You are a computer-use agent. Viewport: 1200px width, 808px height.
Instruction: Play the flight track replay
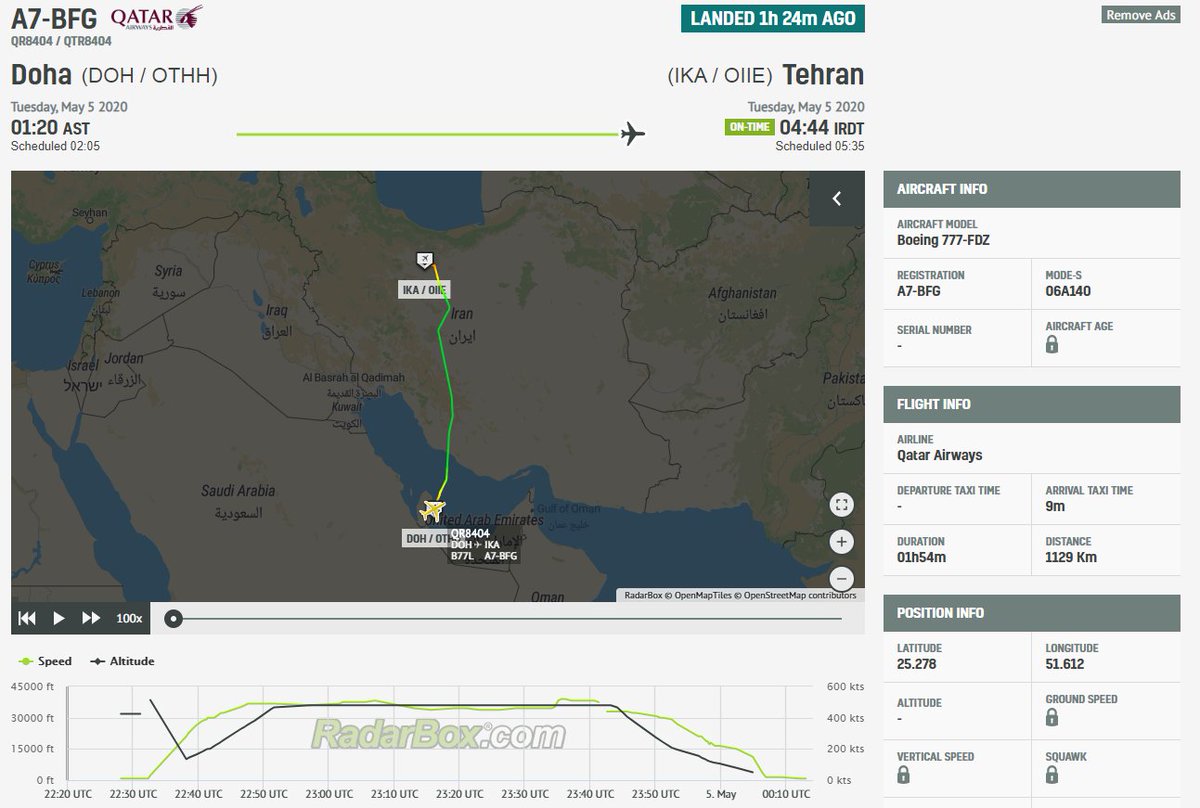pyautogui.click(x=59, y=618)
